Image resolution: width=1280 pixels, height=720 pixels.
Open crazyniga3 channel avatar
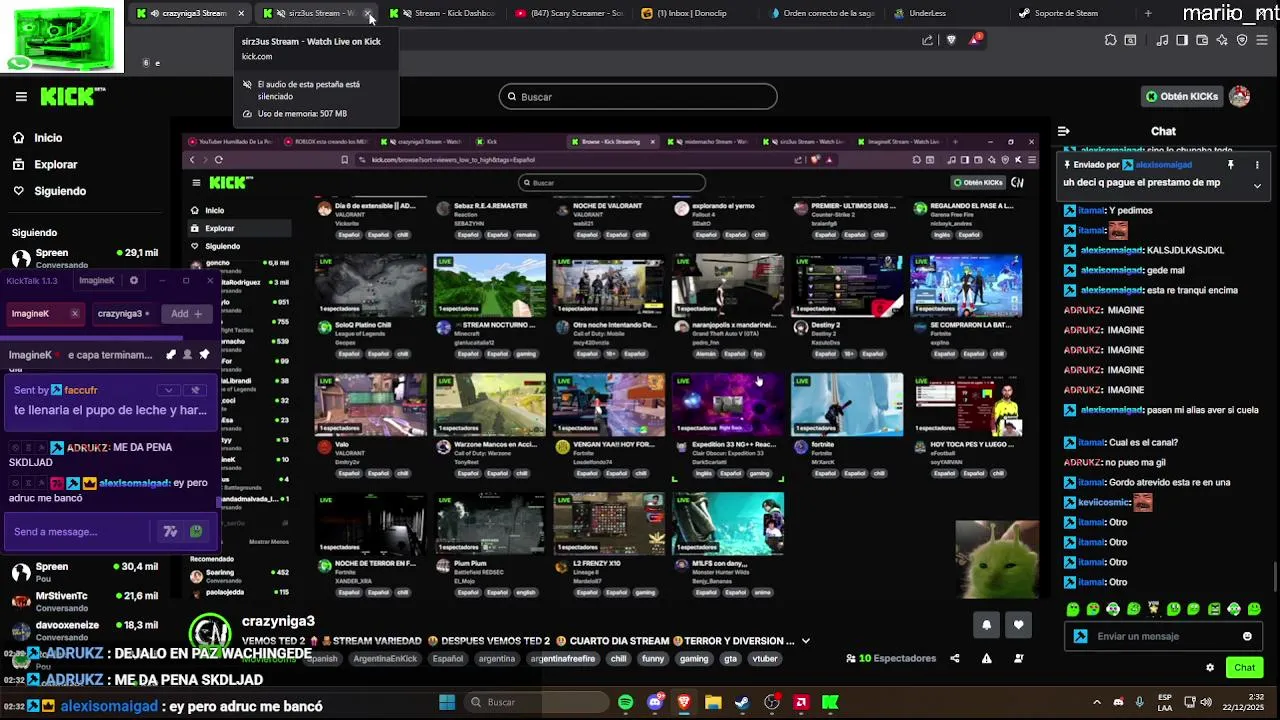pyautogui.click(x=211, y=634)
